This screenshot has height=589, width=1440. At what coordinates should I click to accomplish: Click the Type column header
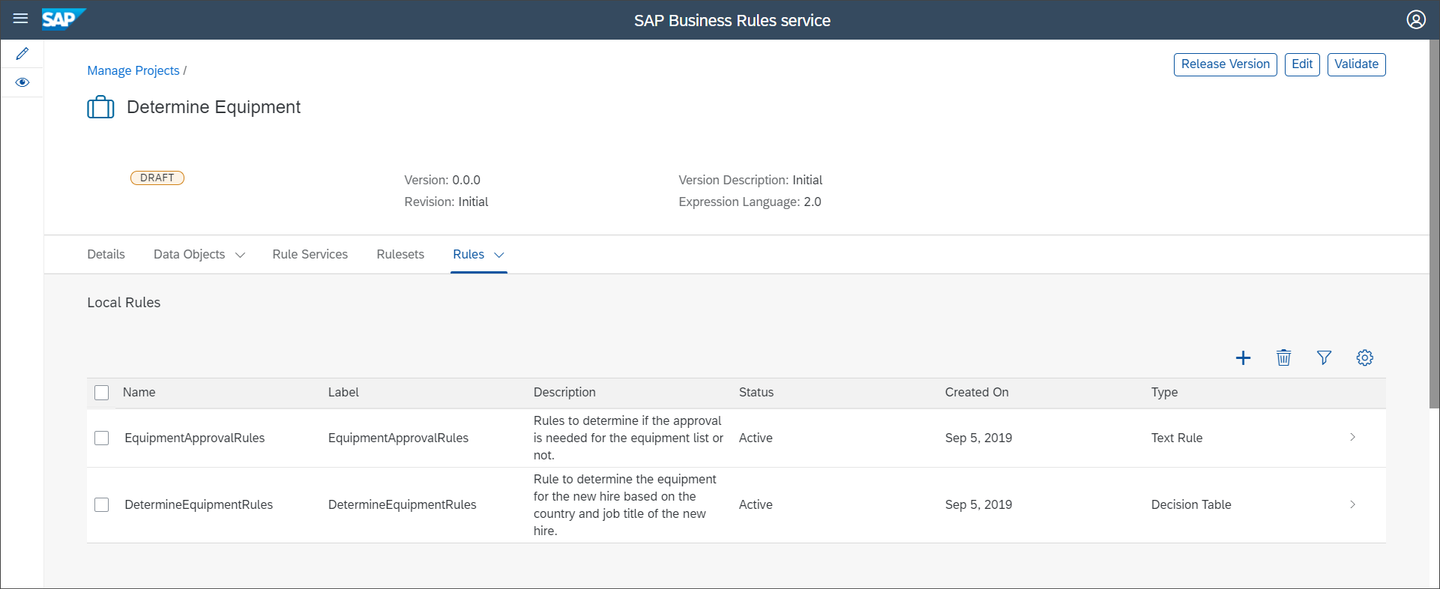coord(1164,393)
